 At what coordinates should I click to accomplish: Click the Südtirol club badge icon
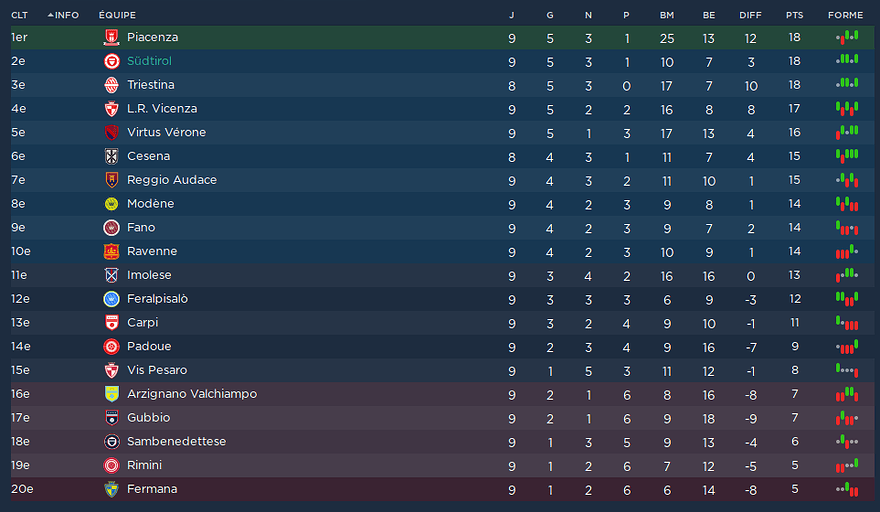(111, 62)
